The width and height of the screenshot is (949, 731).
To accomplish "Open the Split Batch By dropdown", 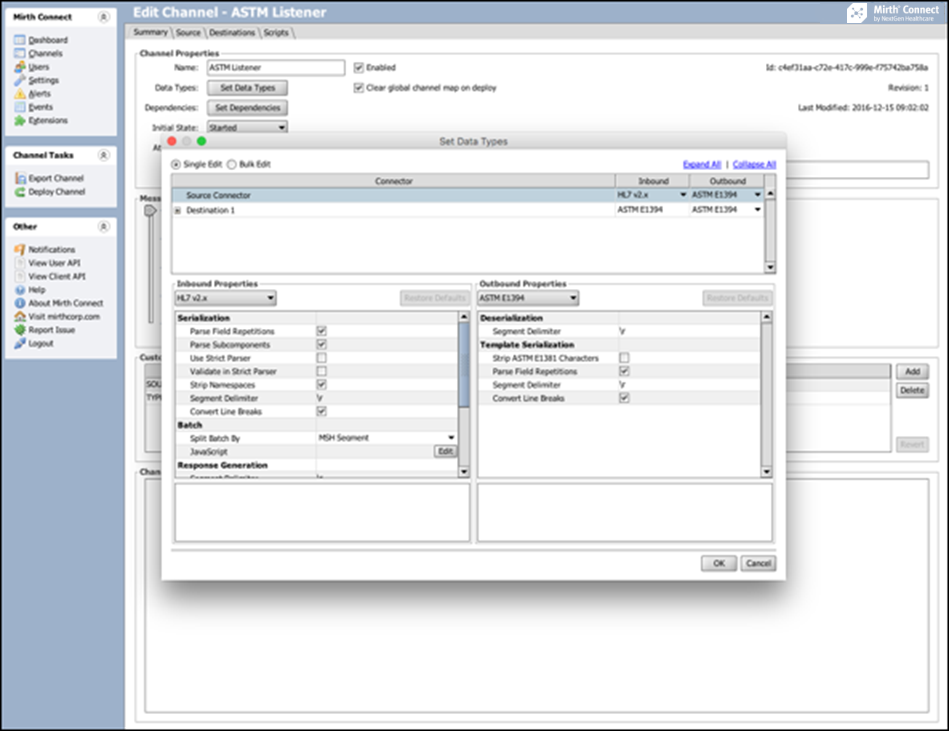I will 386,438.
